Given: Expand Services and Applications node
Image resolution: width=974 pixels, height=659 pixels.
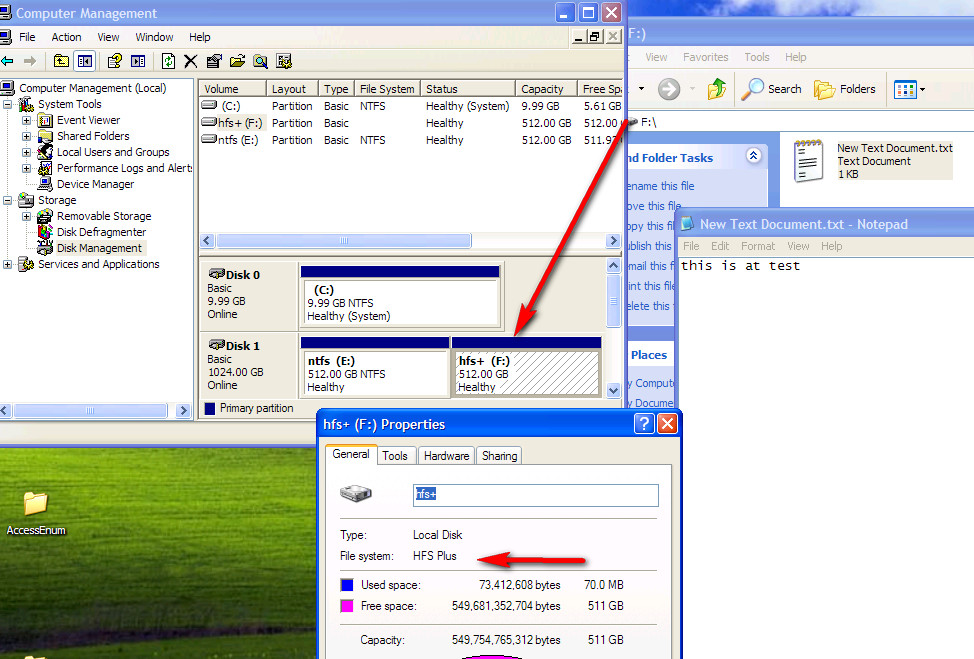Looking at the screenshot, I should pyautogui.click(x=7, y=264).
